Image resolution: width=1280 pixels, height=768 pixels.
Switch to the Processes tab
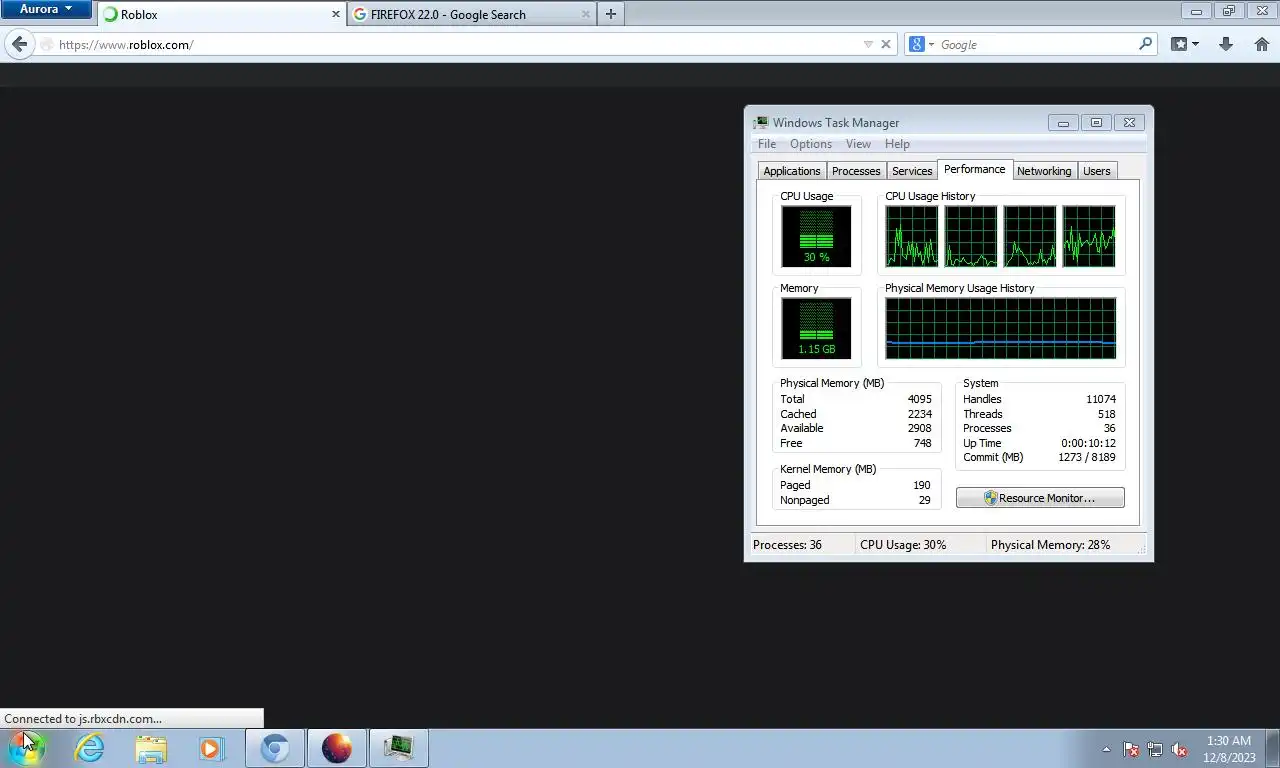coord(856,171)
